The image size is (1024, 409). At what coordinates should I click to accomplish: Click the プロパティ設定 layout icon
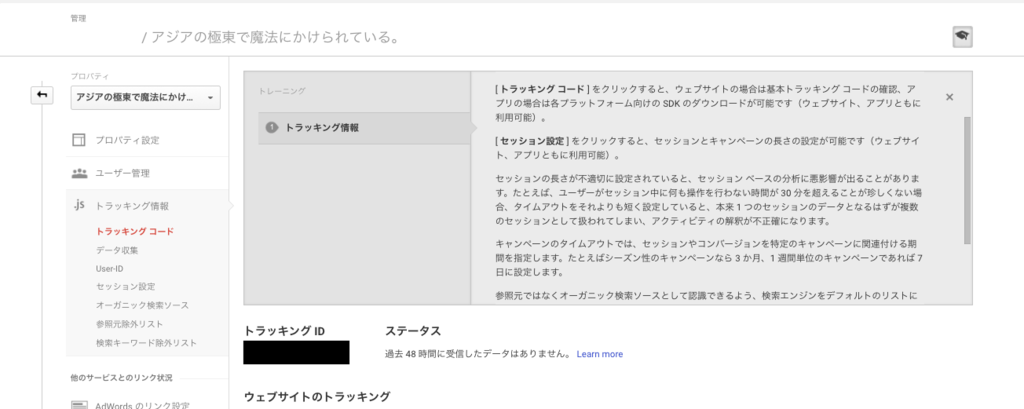coord(79,140)
